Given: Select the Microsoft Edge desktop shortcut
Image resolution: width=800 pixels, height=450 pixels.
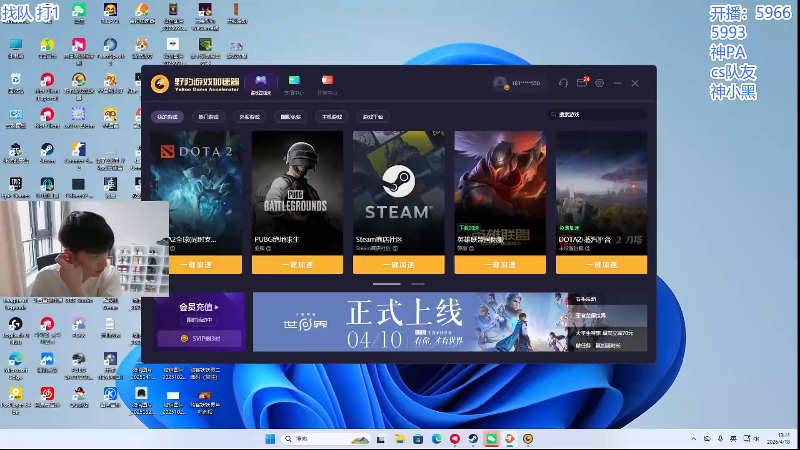Looking at the screenshot, I should [15, 365].
